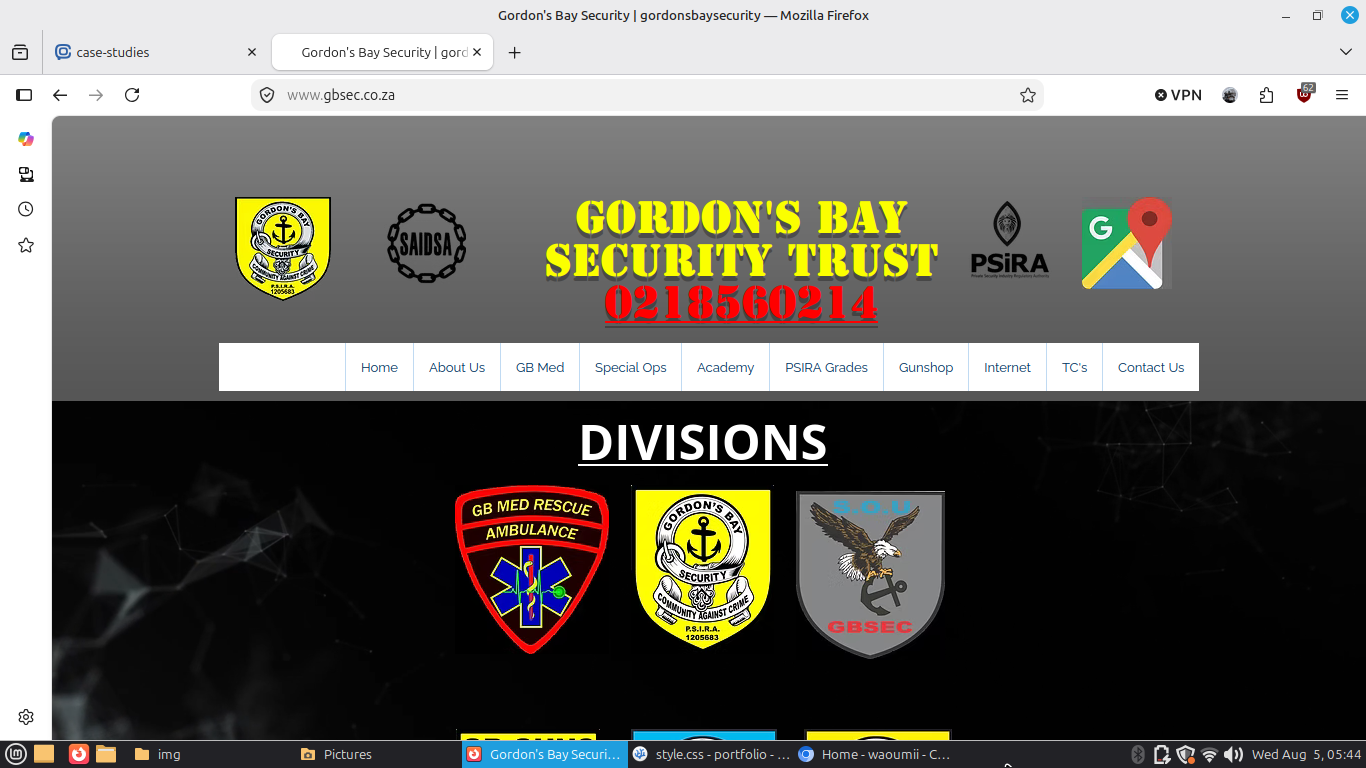Show browsing history in the sidebar

[x=26, y=209]
